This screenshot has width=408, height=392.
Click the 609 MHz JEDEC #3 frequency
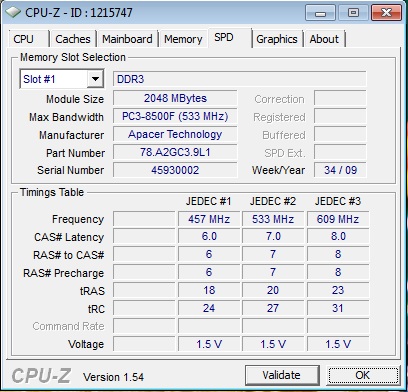338,219
